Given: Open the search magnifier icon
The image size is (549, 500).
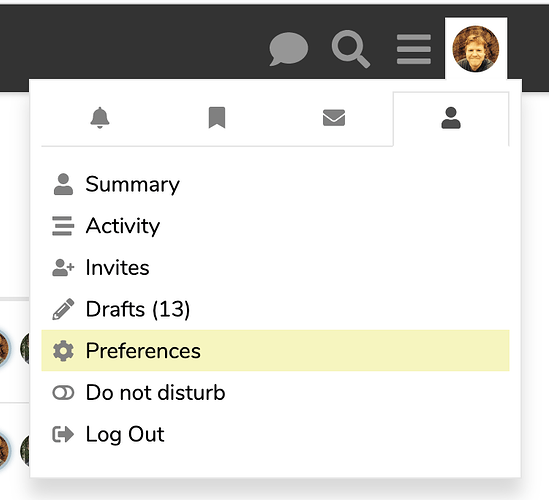Looking at the screenshot, I should [x=351, y=49].
